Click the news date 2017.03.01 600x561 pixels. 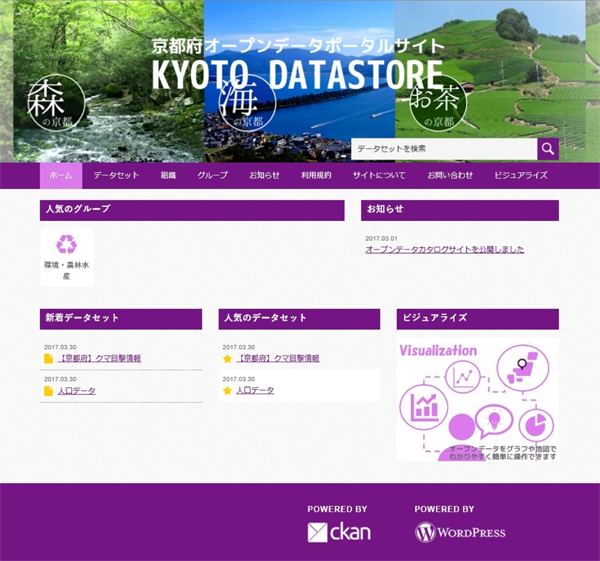(381, 238)
